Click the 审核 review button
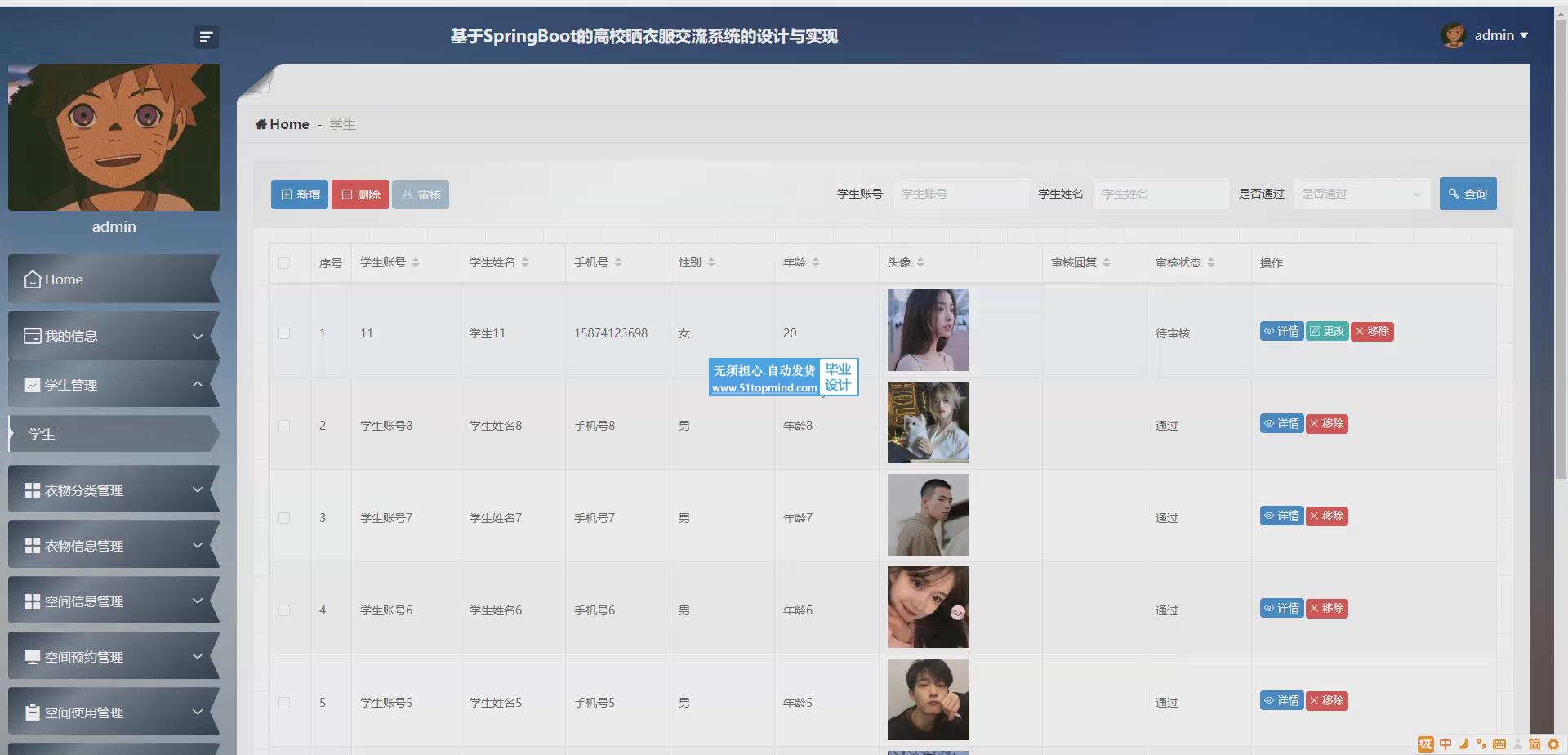This screenshot has height=755, width=1568. (x=421, y=194)
